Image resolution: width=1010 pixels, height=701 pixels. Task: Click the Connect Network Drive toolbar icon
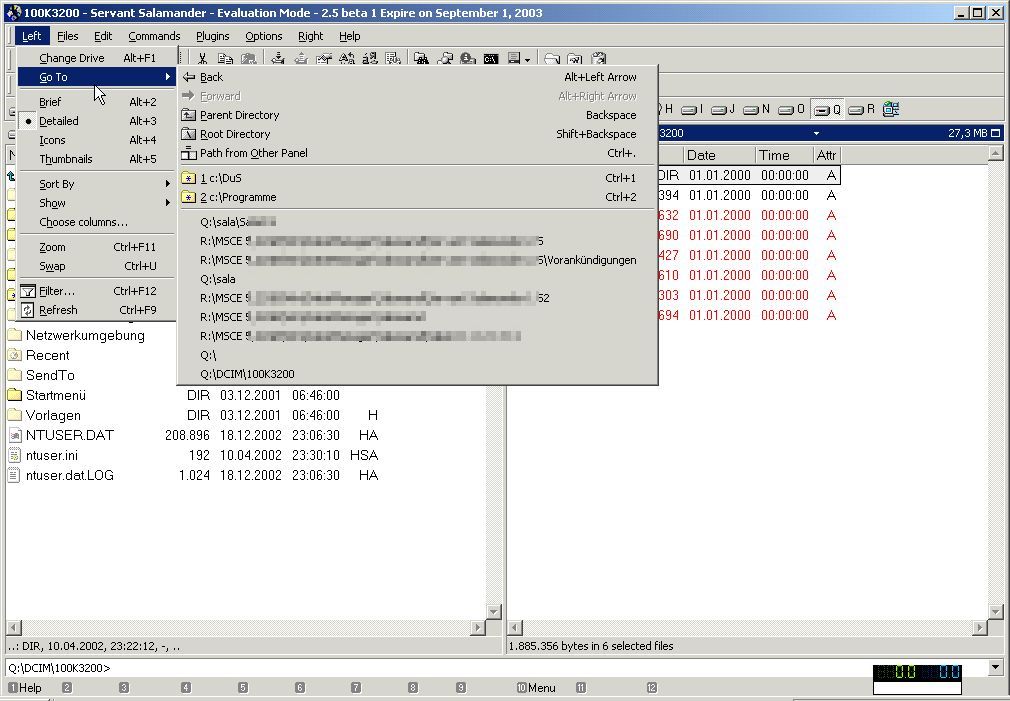click(444, 59)
